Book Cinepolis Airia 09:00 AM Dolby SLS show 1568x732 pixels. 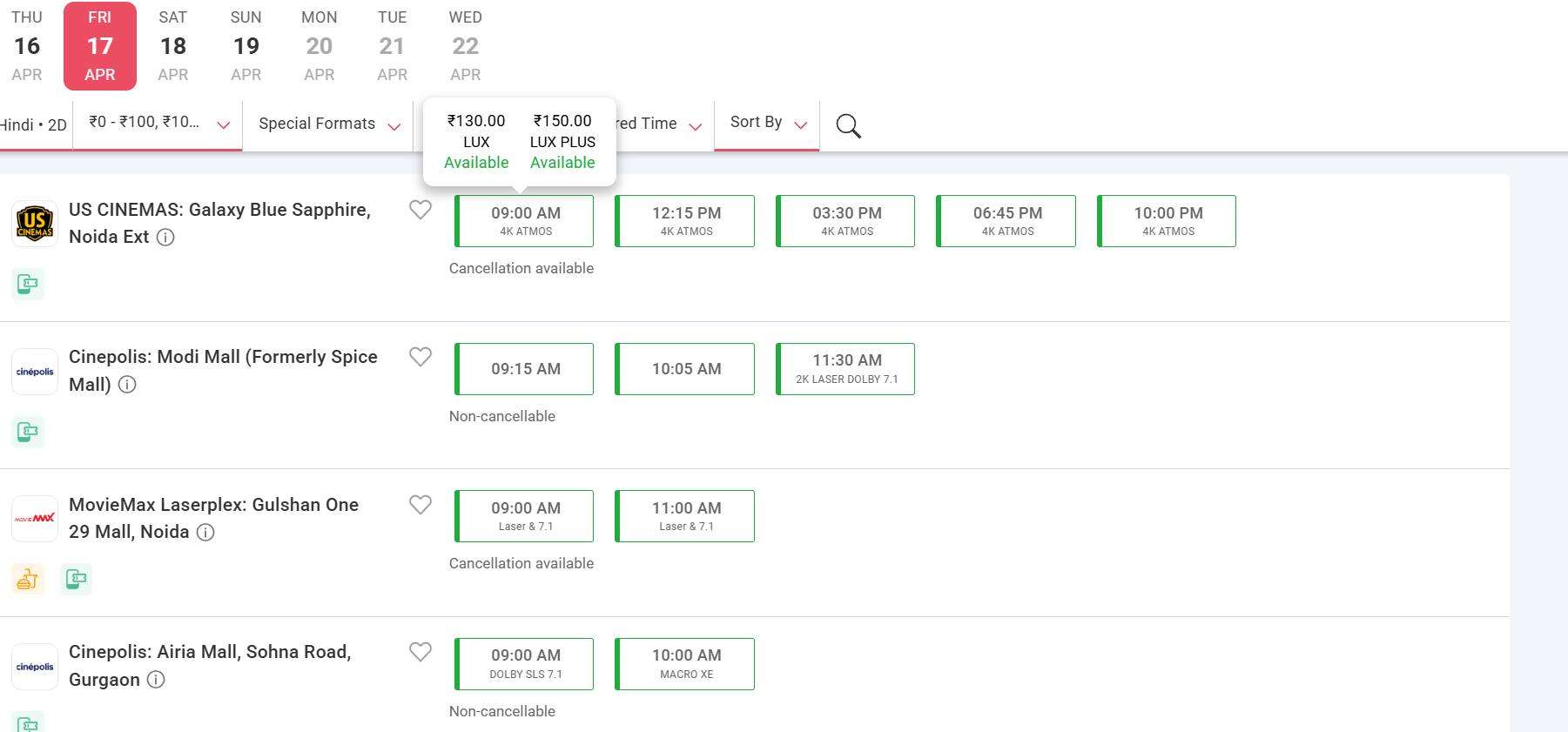tap(524, 664)
